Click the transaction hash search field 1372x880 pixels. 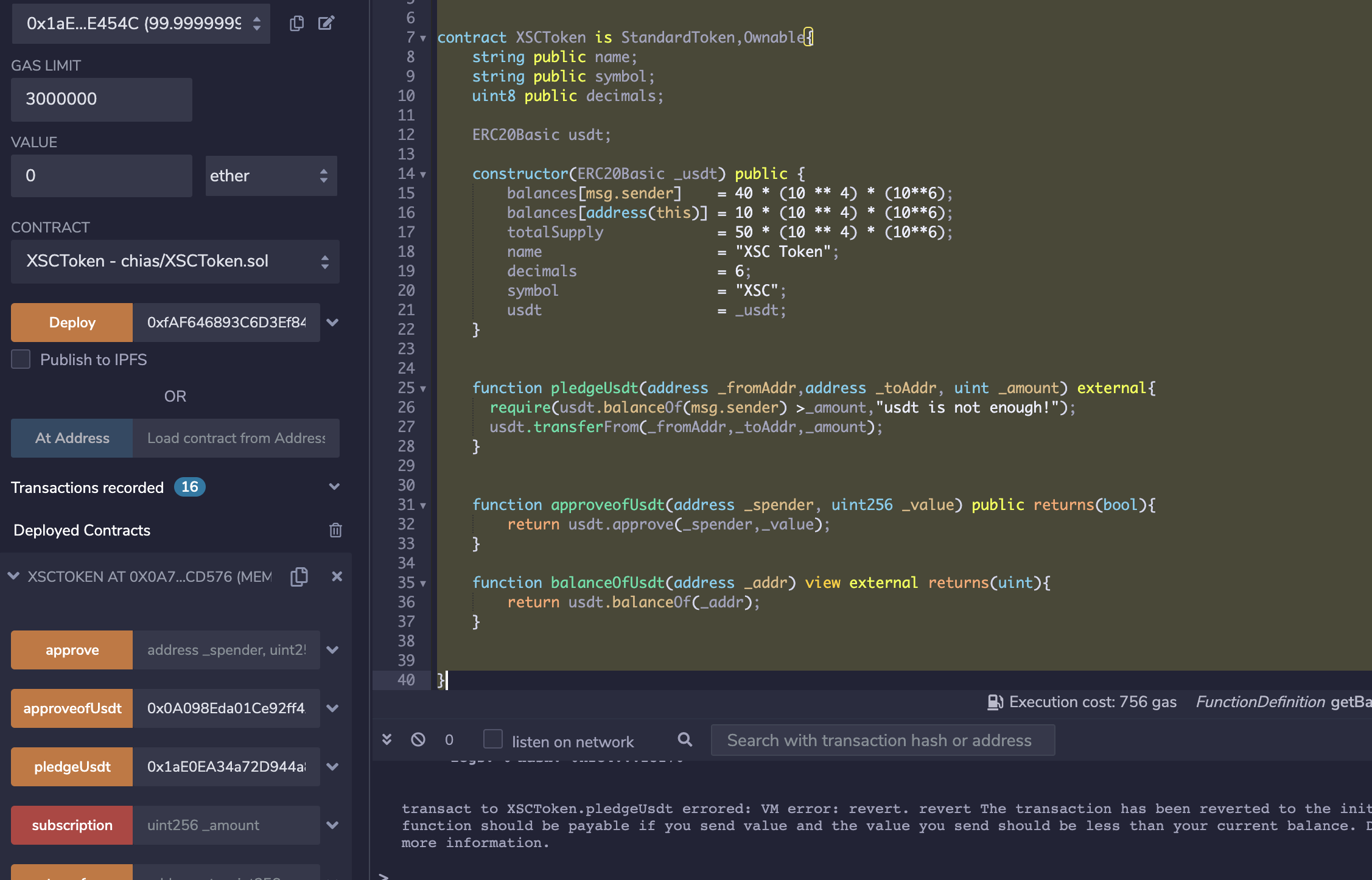click(883, 740)
